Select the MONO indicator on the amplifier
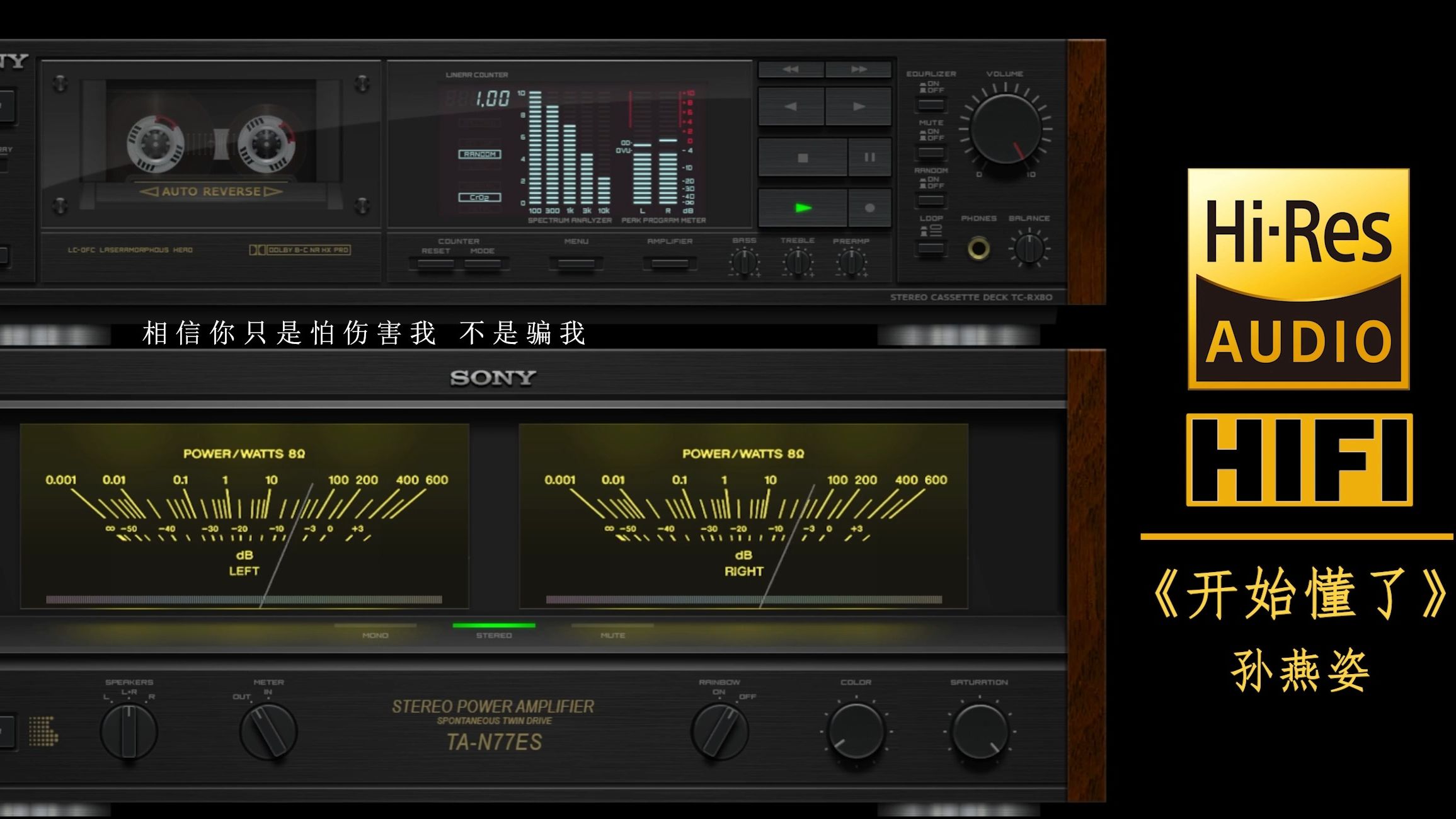 pos(375,631)
